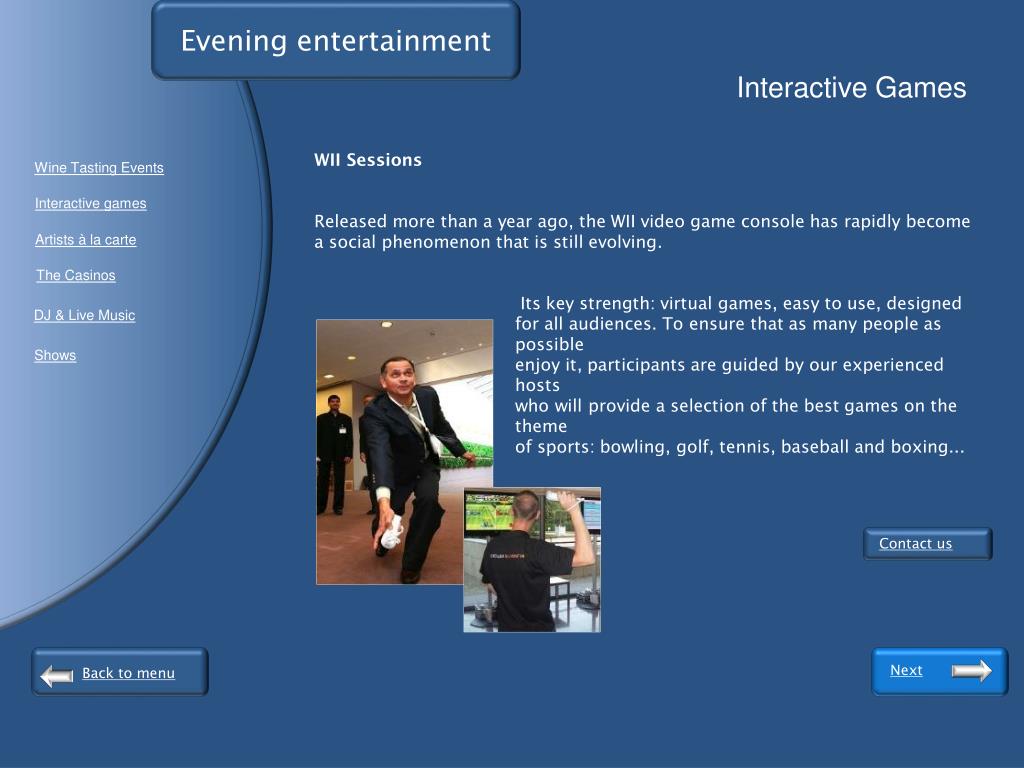
Task: Click the photo of man playing Wii tennis
Action: [532, 560]
